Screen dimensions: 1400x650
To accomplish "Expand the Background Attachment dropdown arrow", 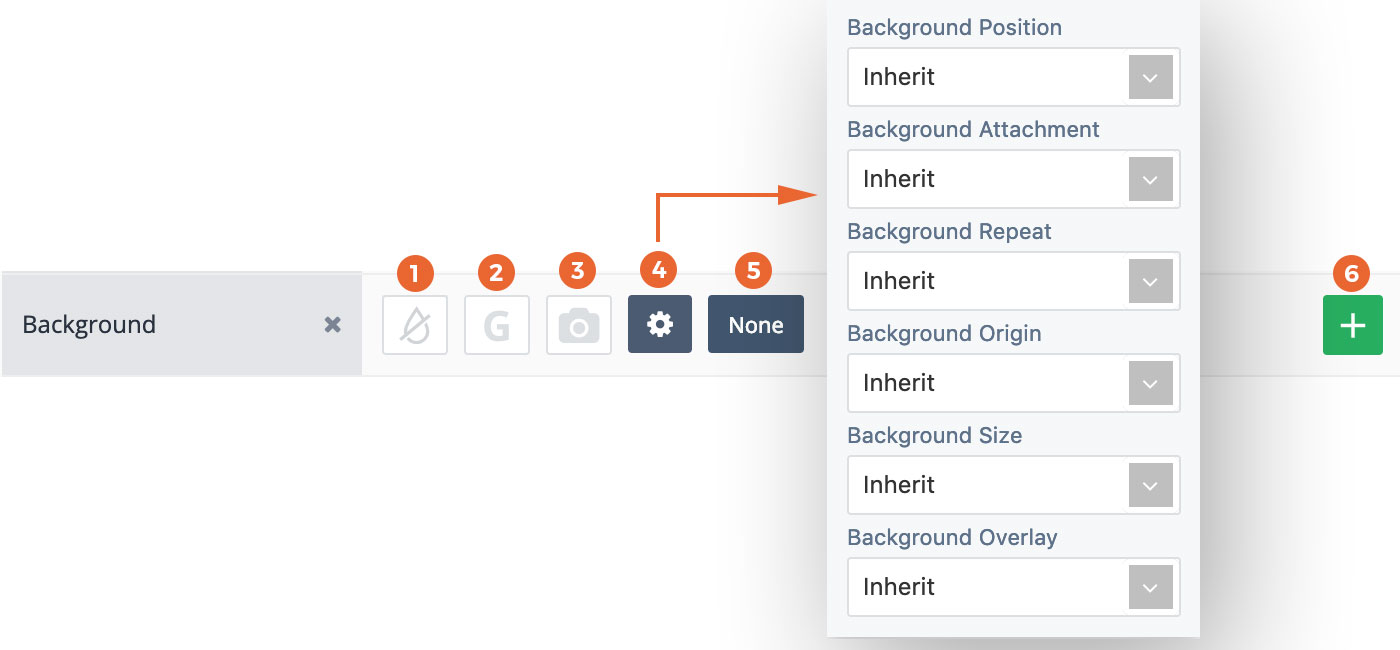I will [x=1150, y=179].
